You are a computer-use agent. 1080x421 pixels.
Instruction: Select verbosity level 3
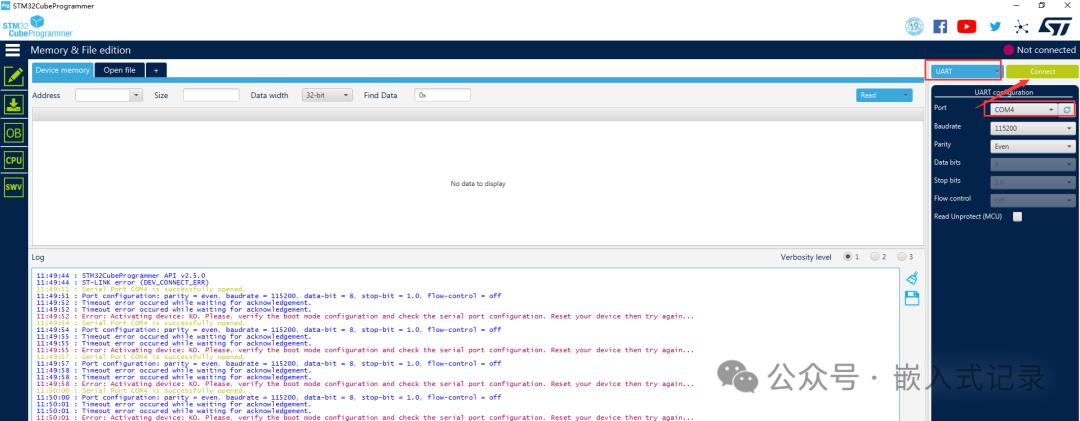tap(902, 257)
